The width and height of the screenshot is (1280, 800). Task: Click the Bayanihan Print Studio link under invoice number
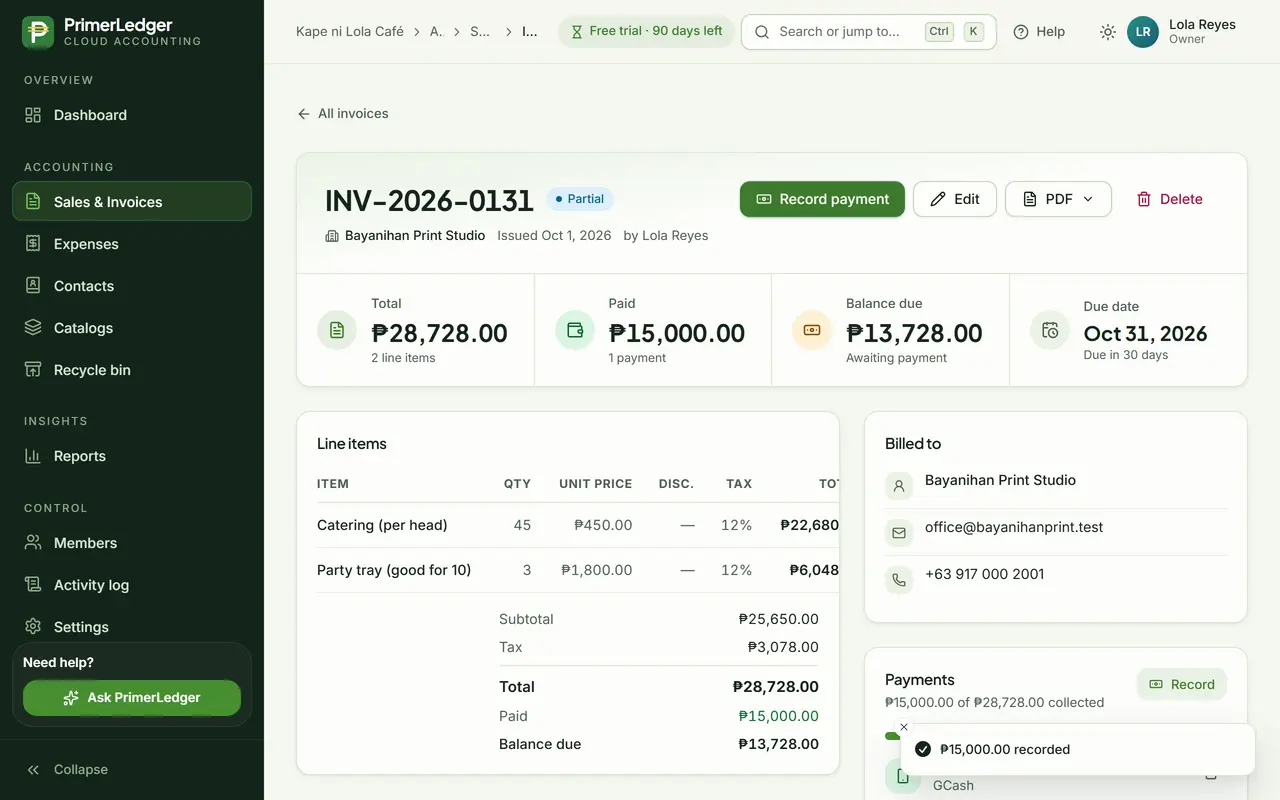415,236
